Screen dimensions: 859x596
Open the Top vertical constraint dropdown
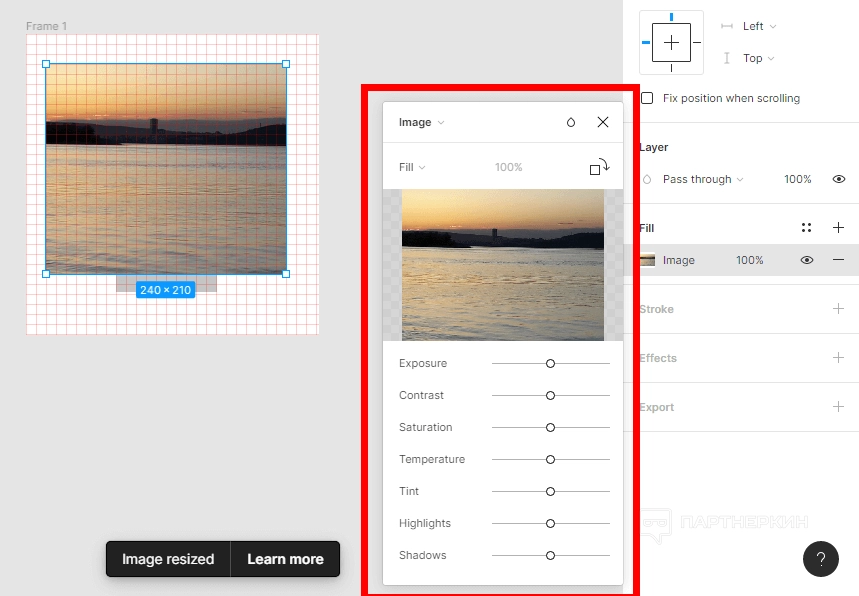pyautogui.click(x=759, y=58)
